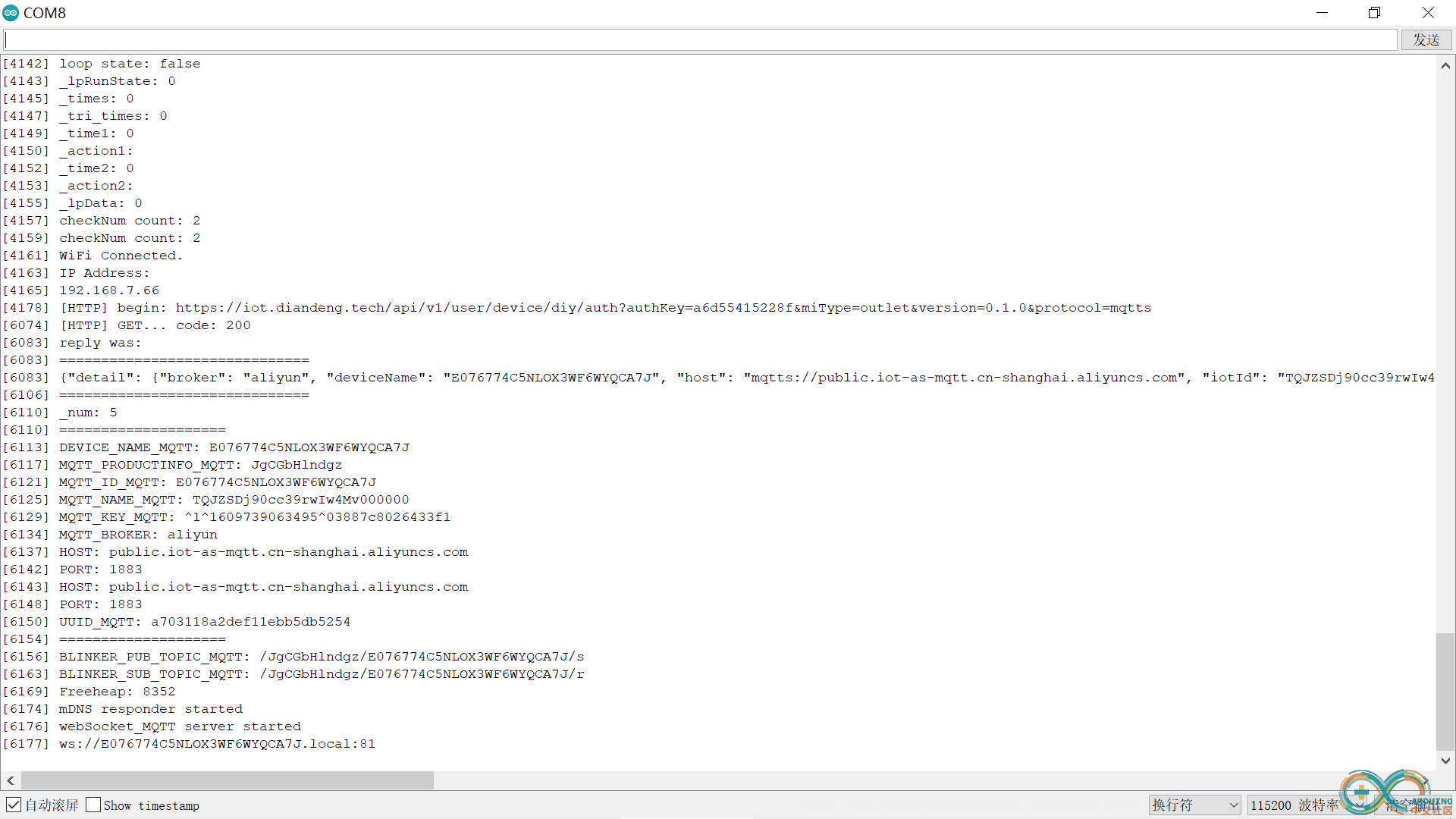The image size is (1456, 819).
Task: Click the vertical scrollbar up arrow
Action: (1445, 66)
